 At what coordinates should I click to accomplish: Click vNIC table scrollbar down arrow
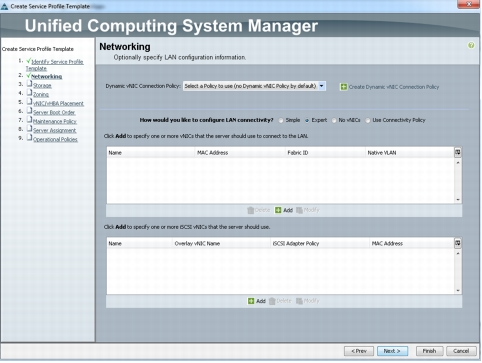click(458, 200)
